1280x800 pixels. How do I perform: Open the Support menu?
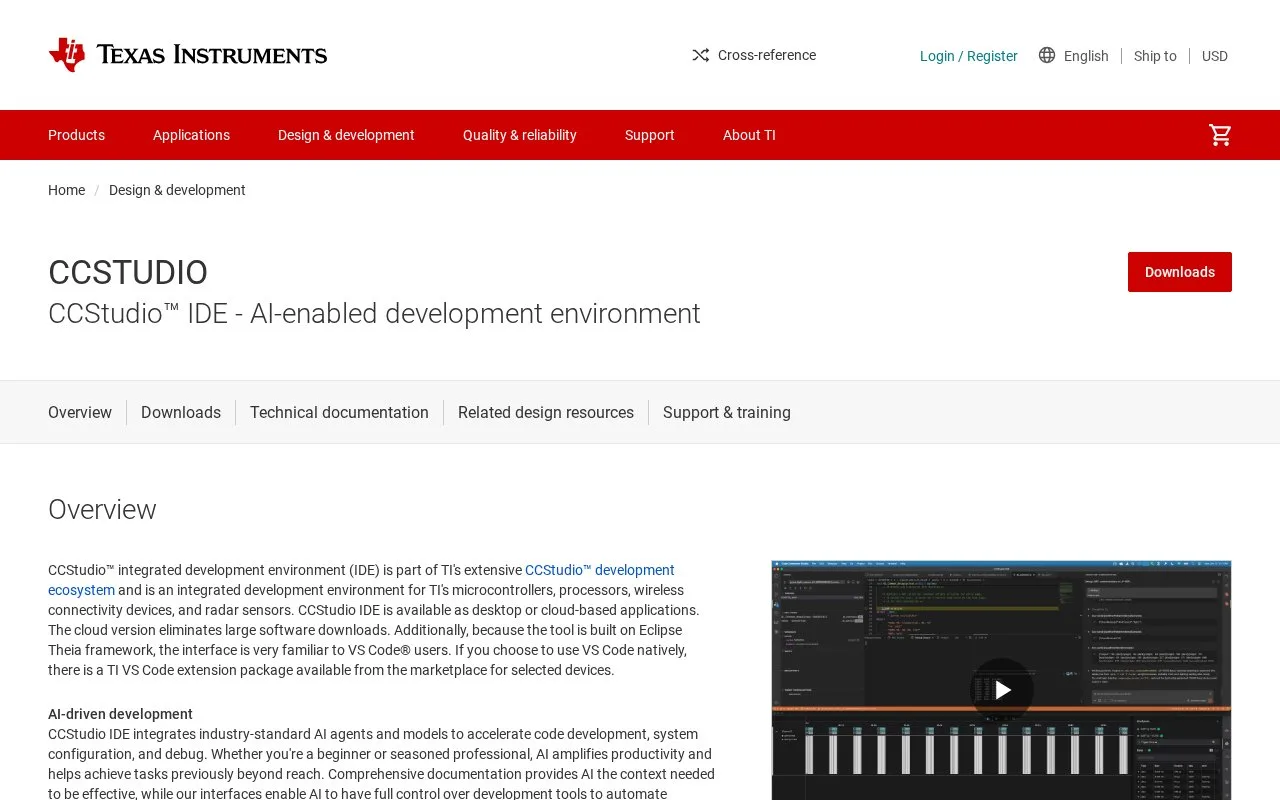point(649,135)
